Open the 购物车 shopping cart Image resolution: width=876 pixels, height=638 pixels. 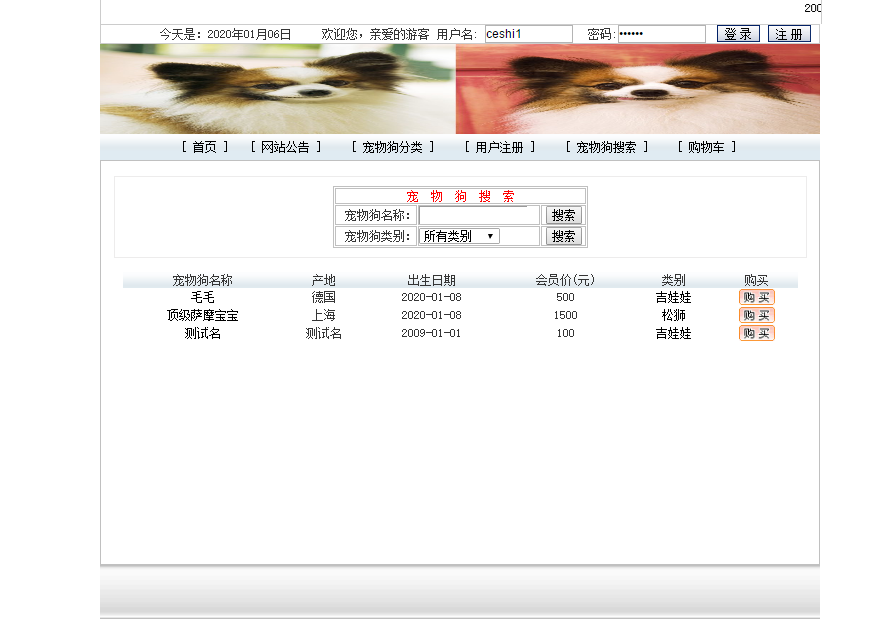point(707,147)
